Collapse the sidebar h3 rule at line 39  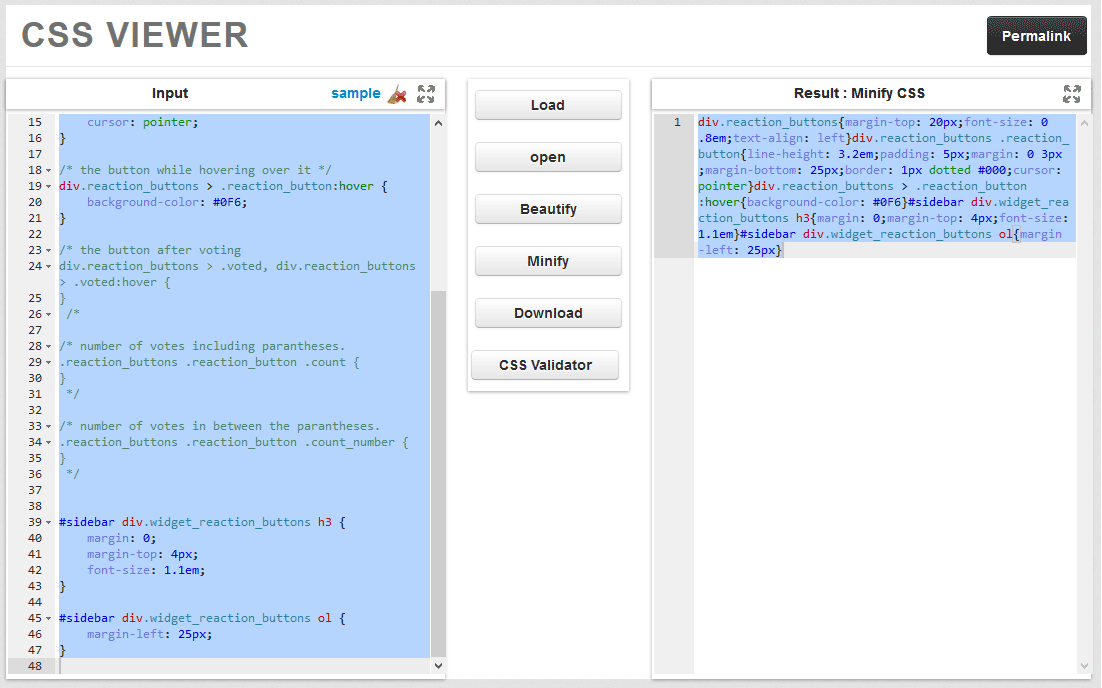pyautogui.click(x=46, y=522)
